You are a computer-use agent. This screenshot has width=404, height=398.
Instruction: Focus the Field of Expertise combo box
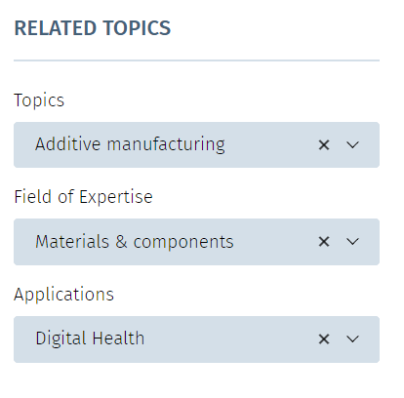197,242
